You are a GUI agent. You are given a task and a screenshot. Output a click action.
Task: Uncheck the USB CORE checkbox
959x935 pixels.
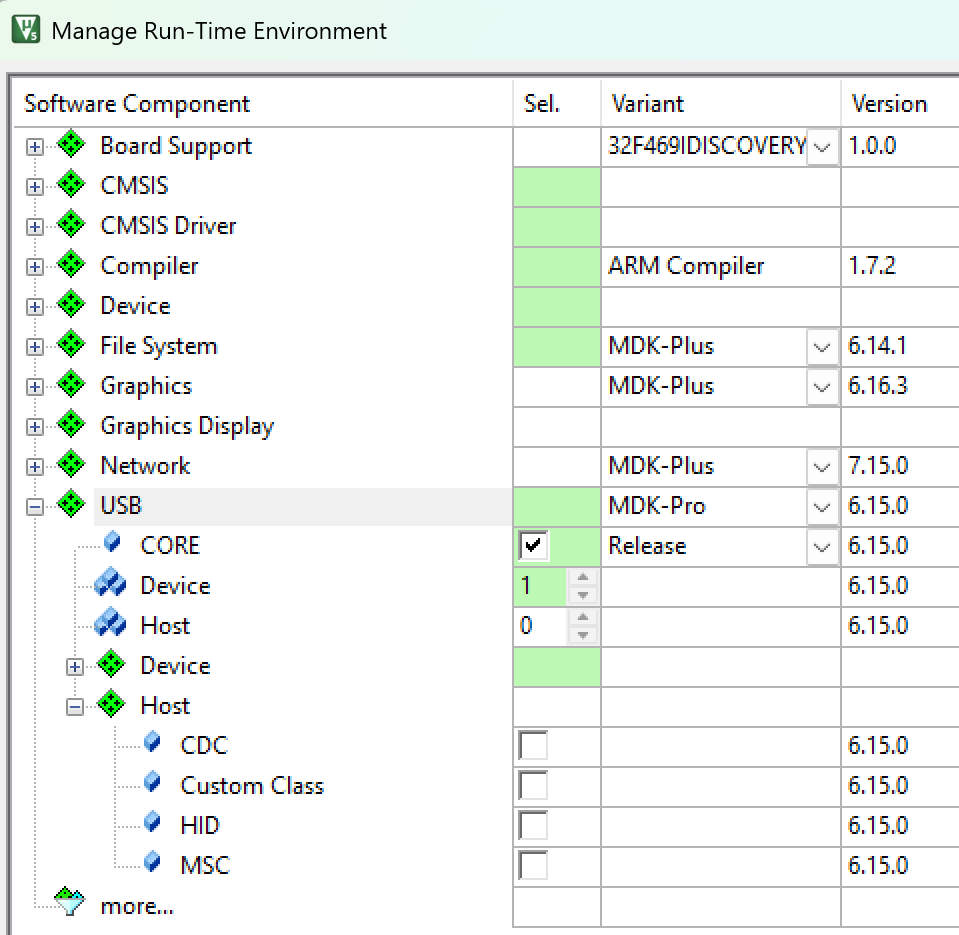[533, 545]
